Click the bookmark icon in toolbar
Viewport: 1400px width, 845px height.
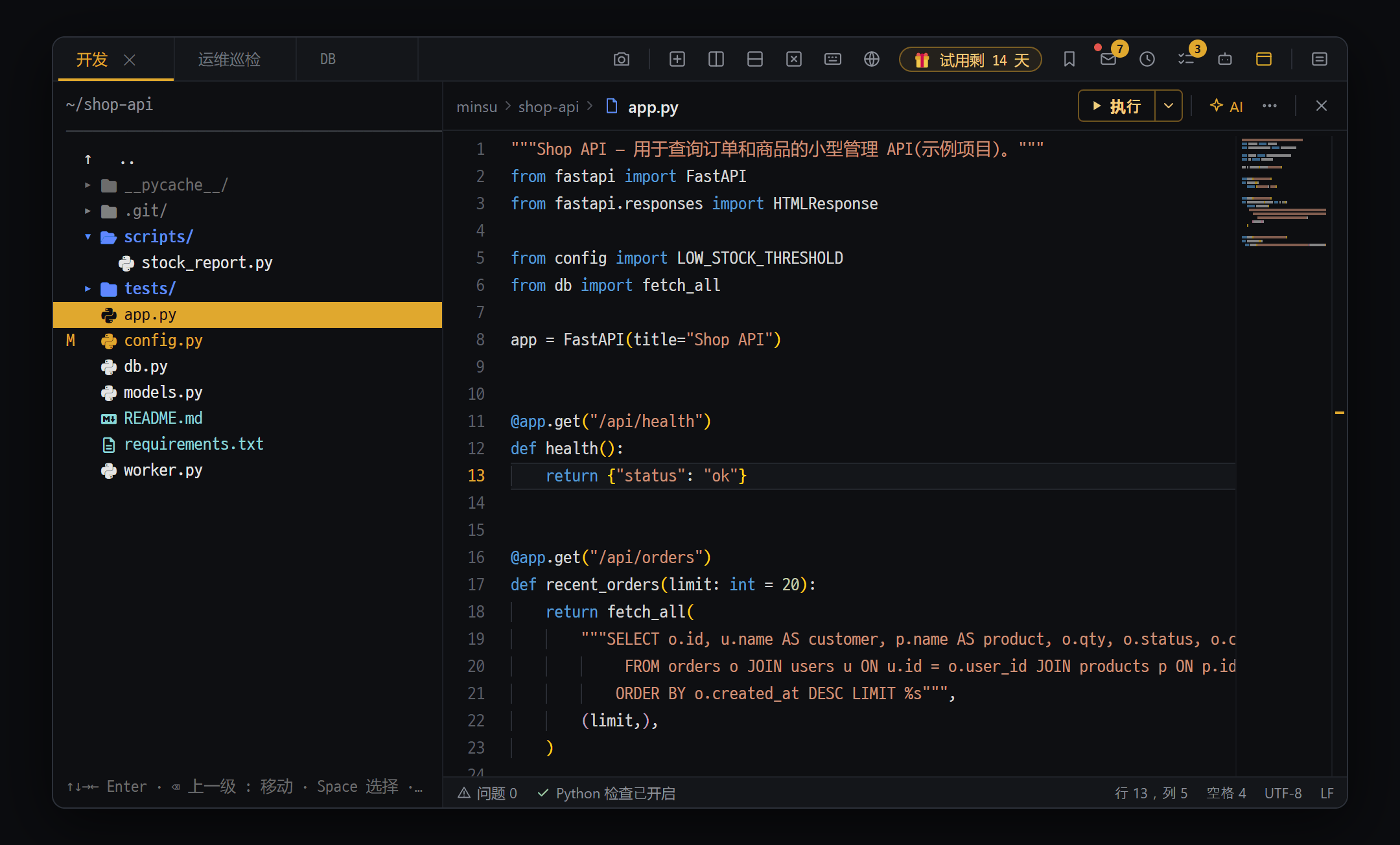coord(1069,60)
